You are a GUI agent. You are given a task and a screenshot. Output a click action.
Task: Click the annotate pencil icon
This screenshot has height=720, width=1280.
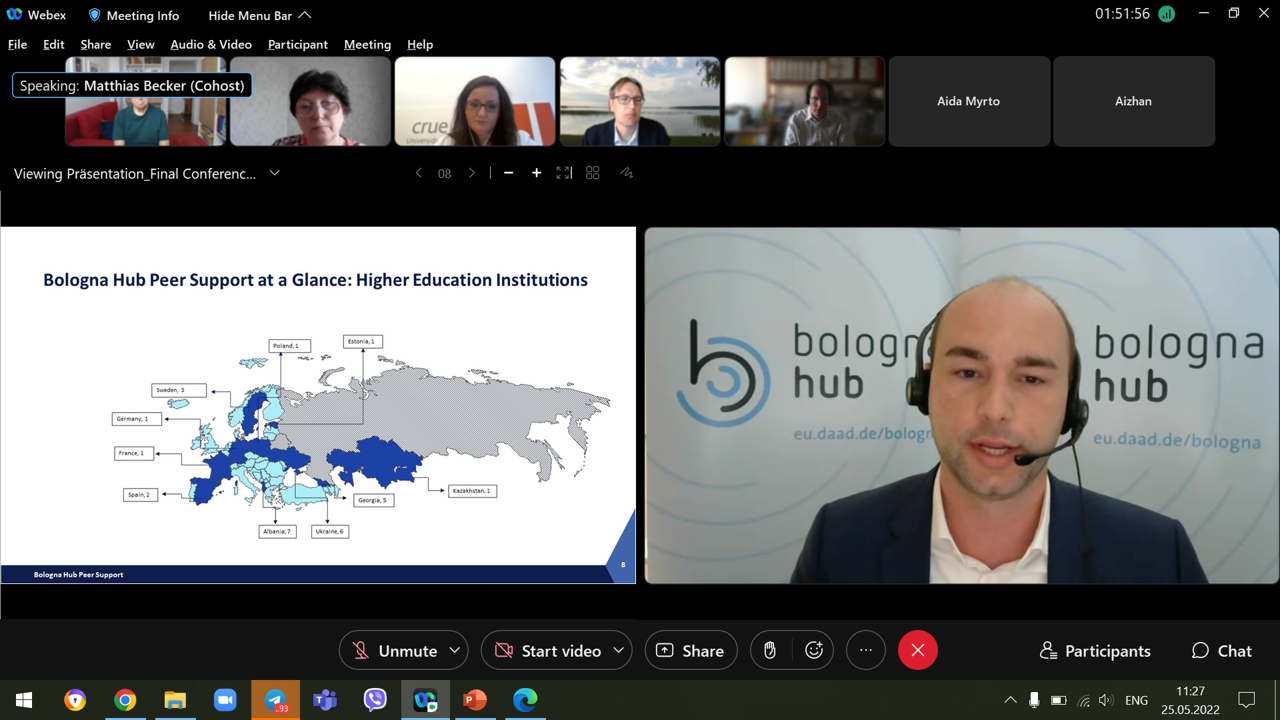click(626, 173)
